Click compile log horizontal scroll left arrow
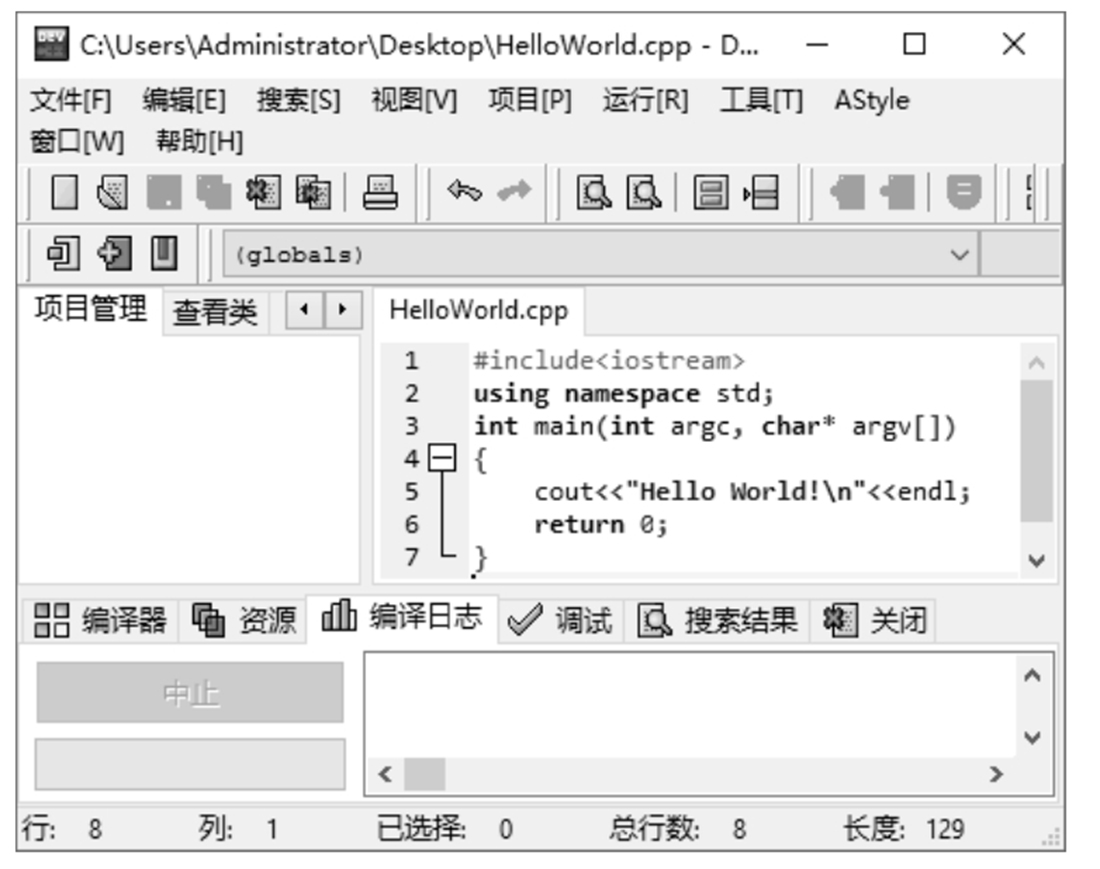 384,774
